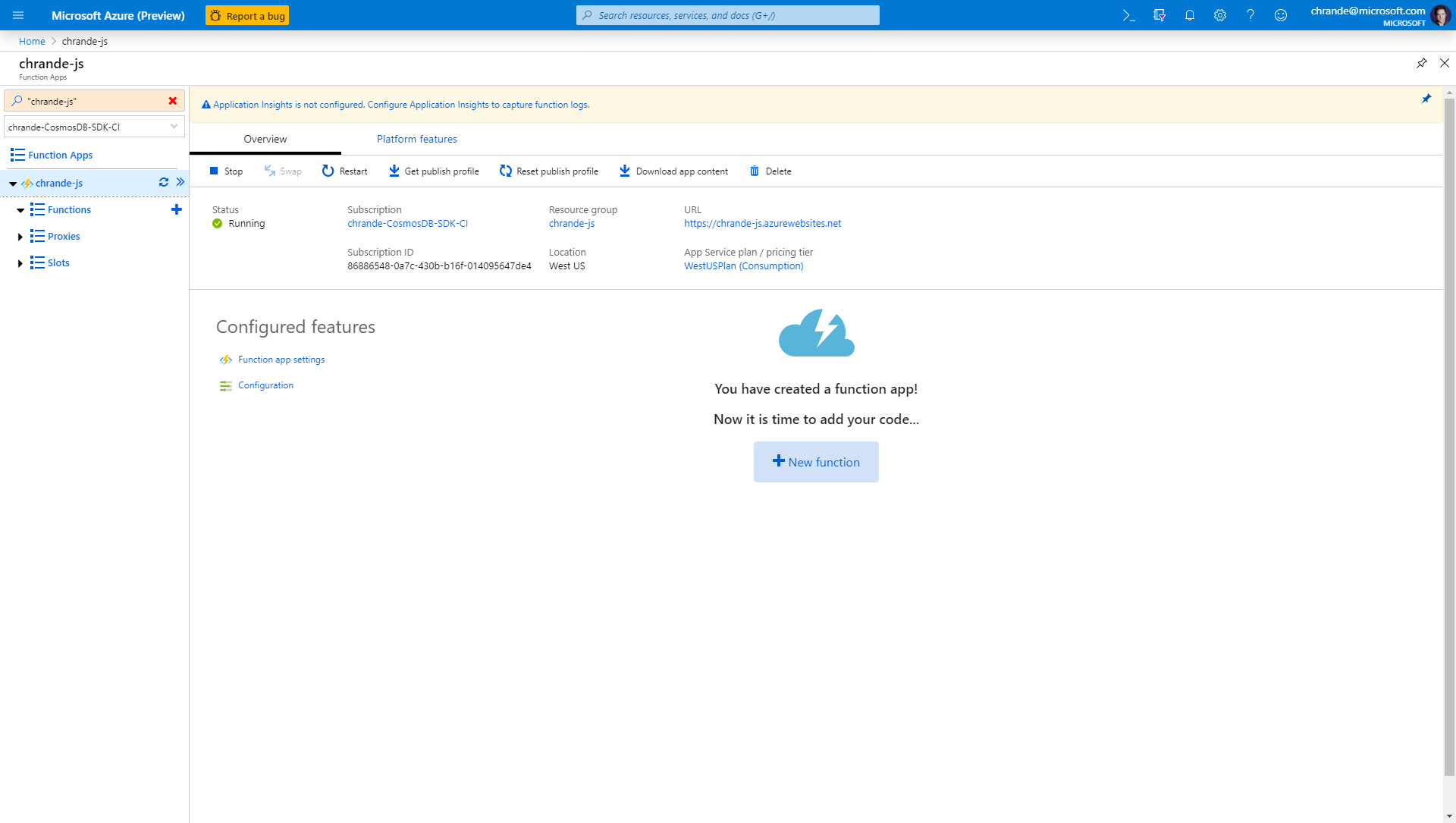This screenshot has height=823, width=1456.
Task: Open Cloud Shell icon
Action: 1128,15
